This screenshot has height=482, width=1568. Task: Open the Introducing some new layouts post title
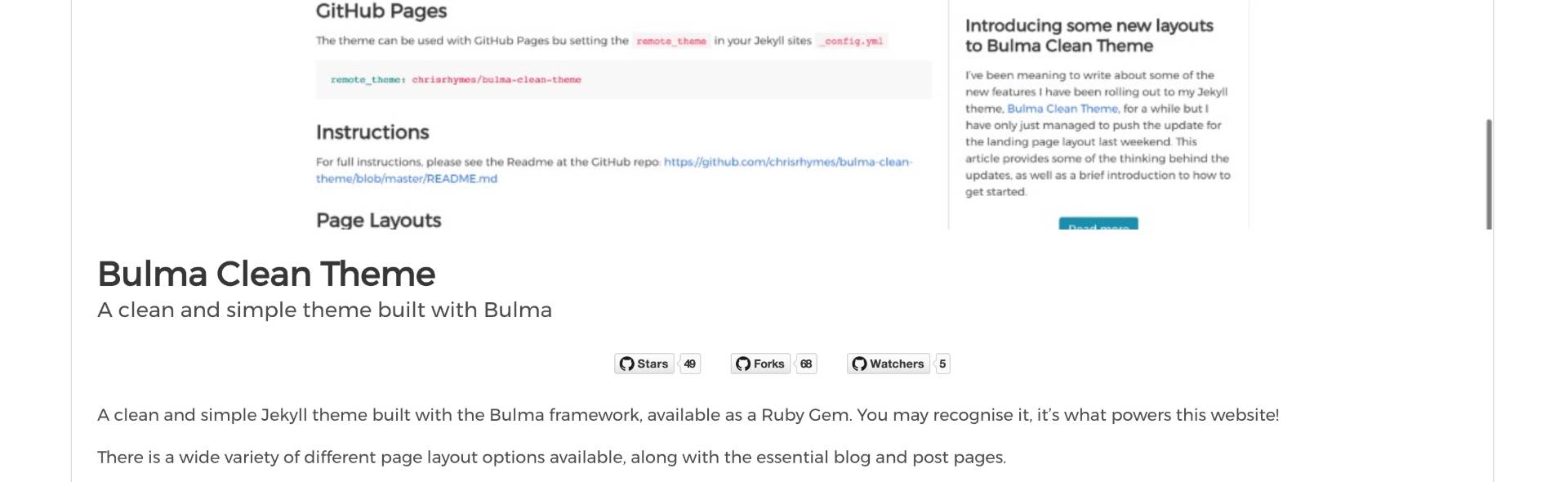coord(1089,35)
